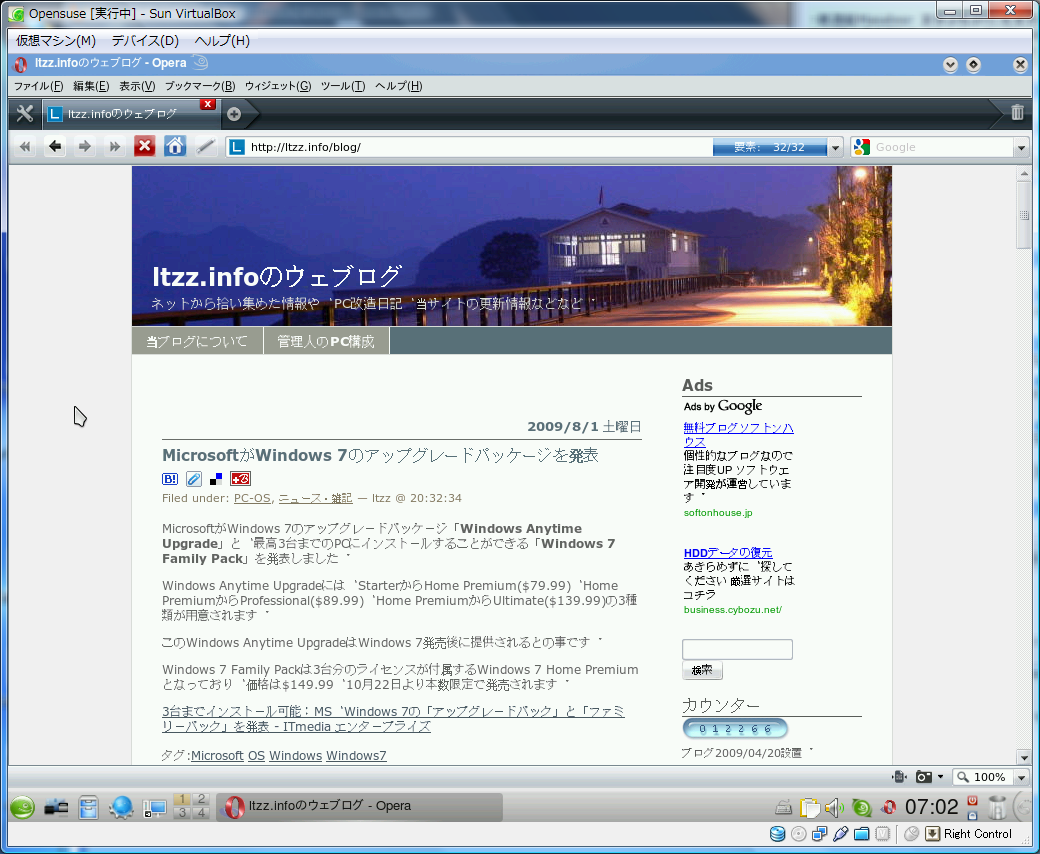The image size is (1040, 854).
Task: Open the camera icon dropdown in status bar
Action: [x=940, y=776]
